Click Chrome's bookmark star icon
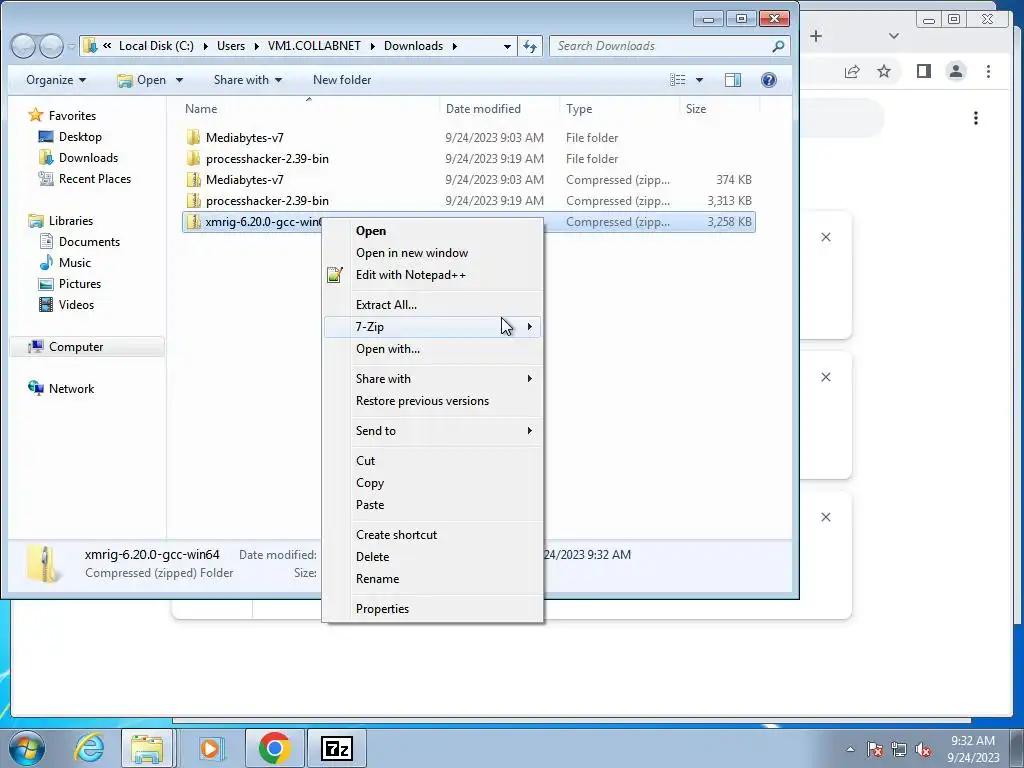This screenshot has width=1024, height=768. point(884,71)
